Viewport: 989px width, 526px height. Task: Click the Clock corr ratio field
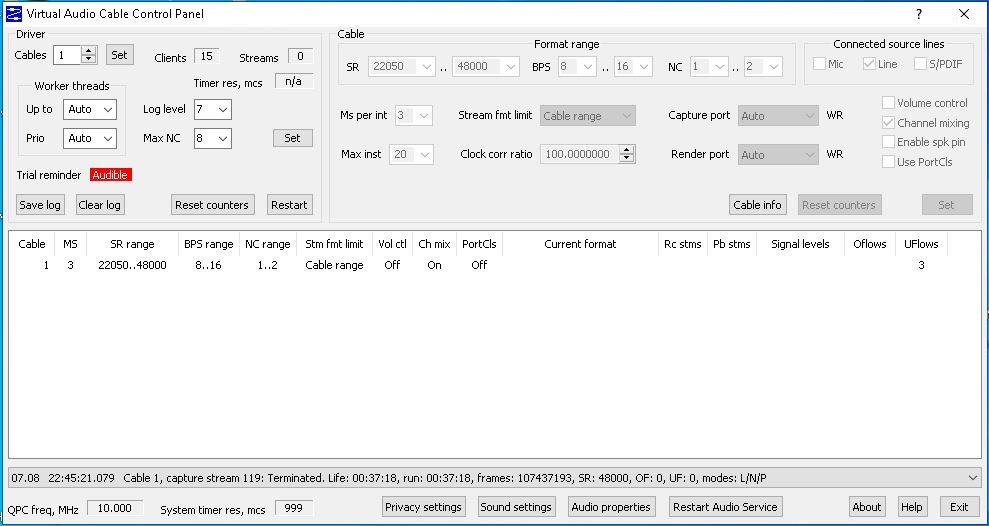pyautogui.click(x=579, y=154)
